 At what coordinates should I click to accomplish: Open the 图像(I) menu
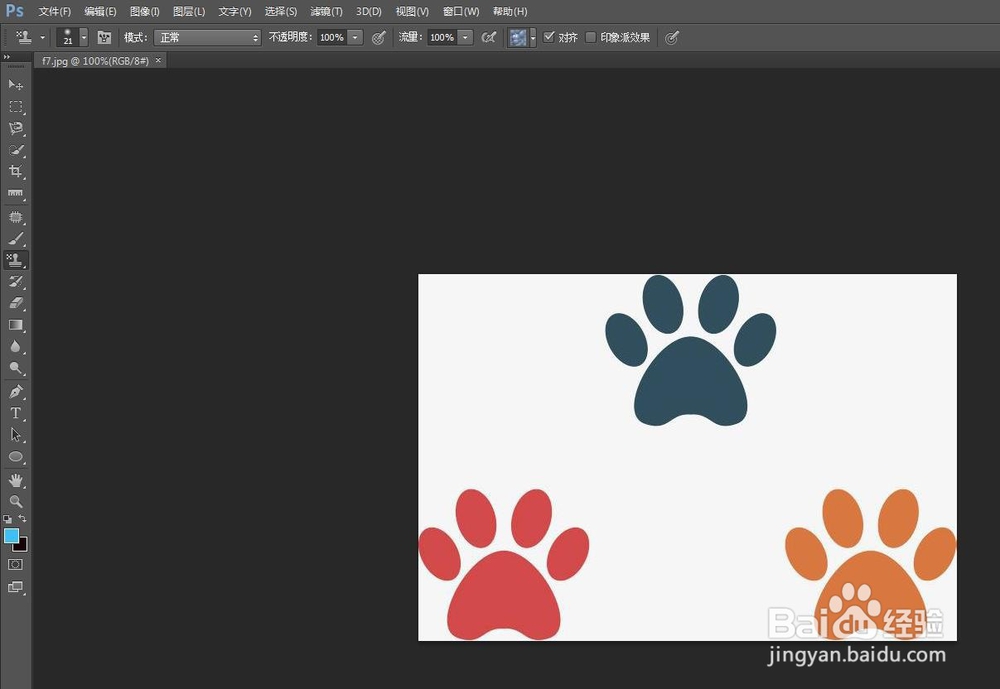(144, 11)
